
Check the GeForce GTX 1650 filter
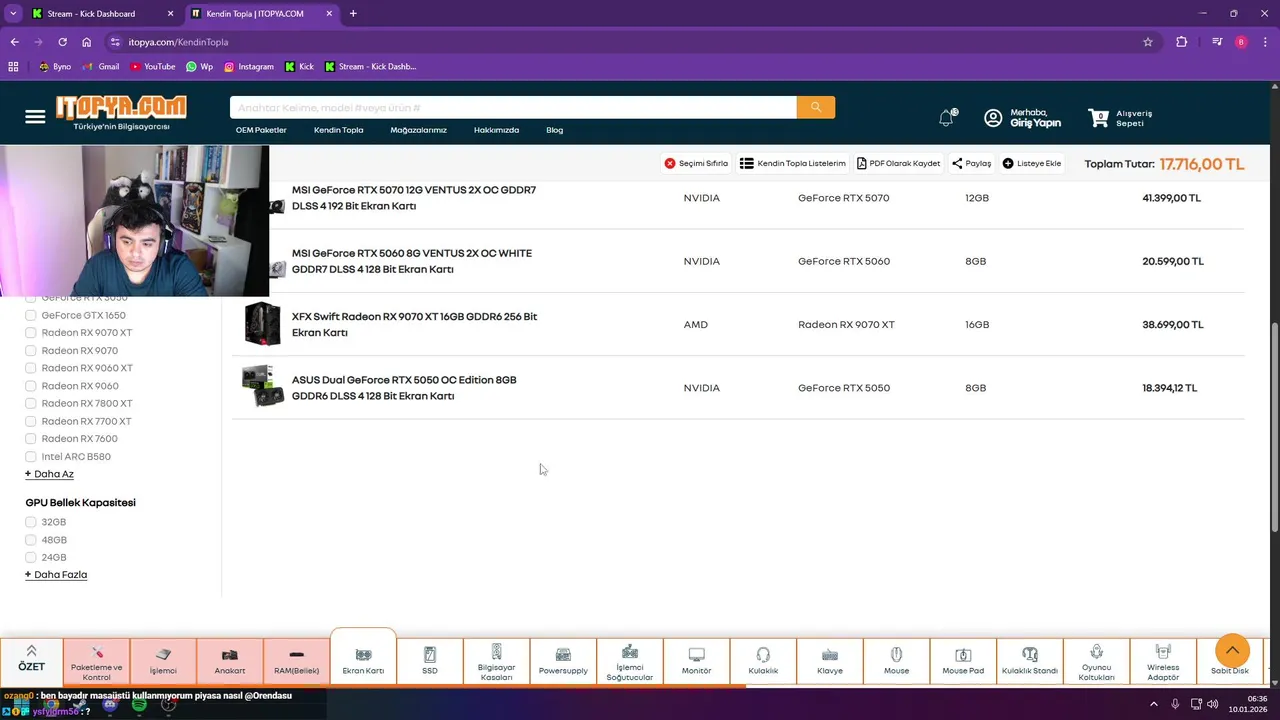31,315
